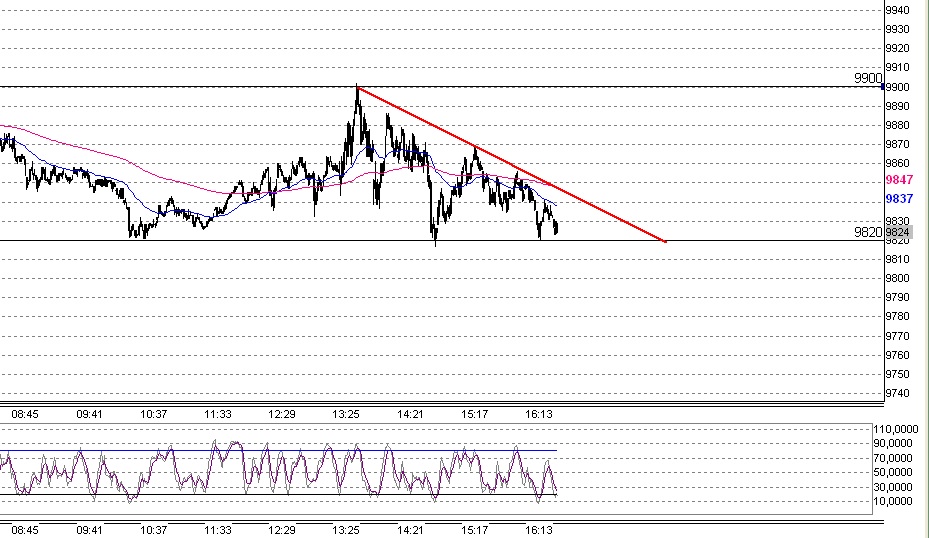Click the 70,0000 oscillator scale label
This screenshot has width=929, height=538.
click(893, 458)
